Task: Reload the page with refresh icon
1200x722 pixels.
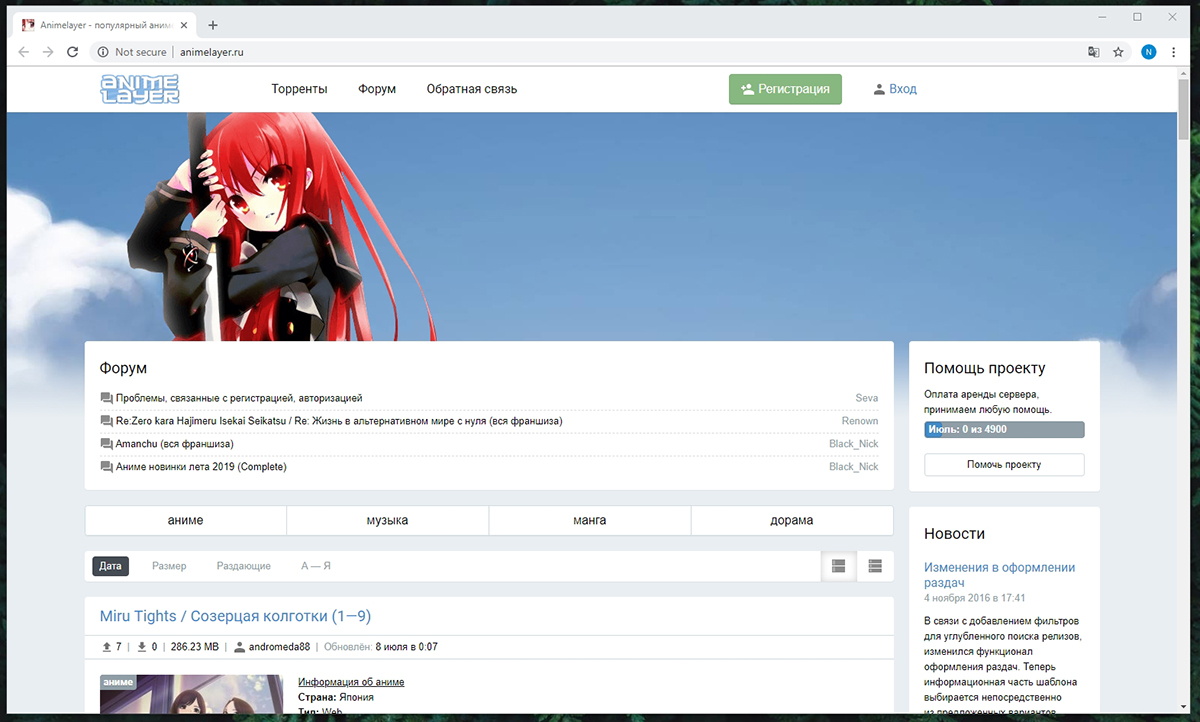Action: pos(73,52)
